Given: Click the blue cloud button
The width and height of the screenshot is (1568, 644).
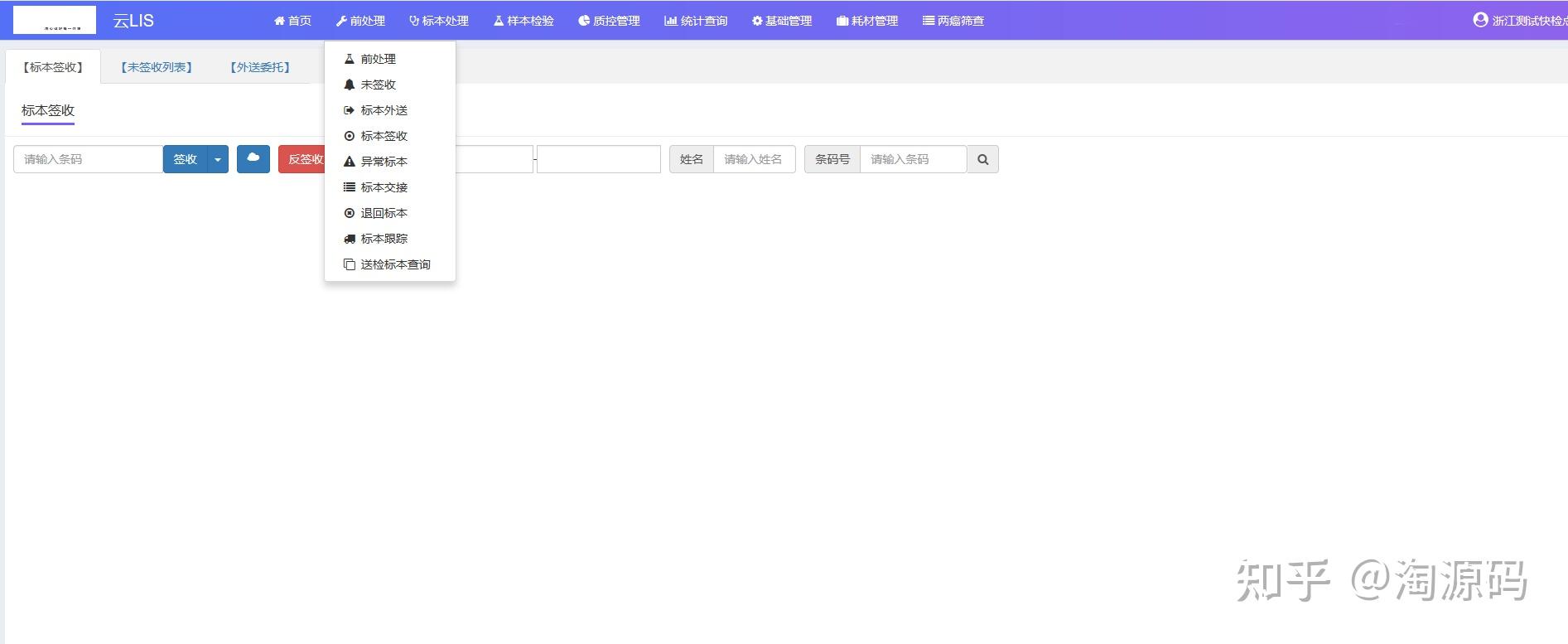Looking at the screenshot, I should coord(253,159).
